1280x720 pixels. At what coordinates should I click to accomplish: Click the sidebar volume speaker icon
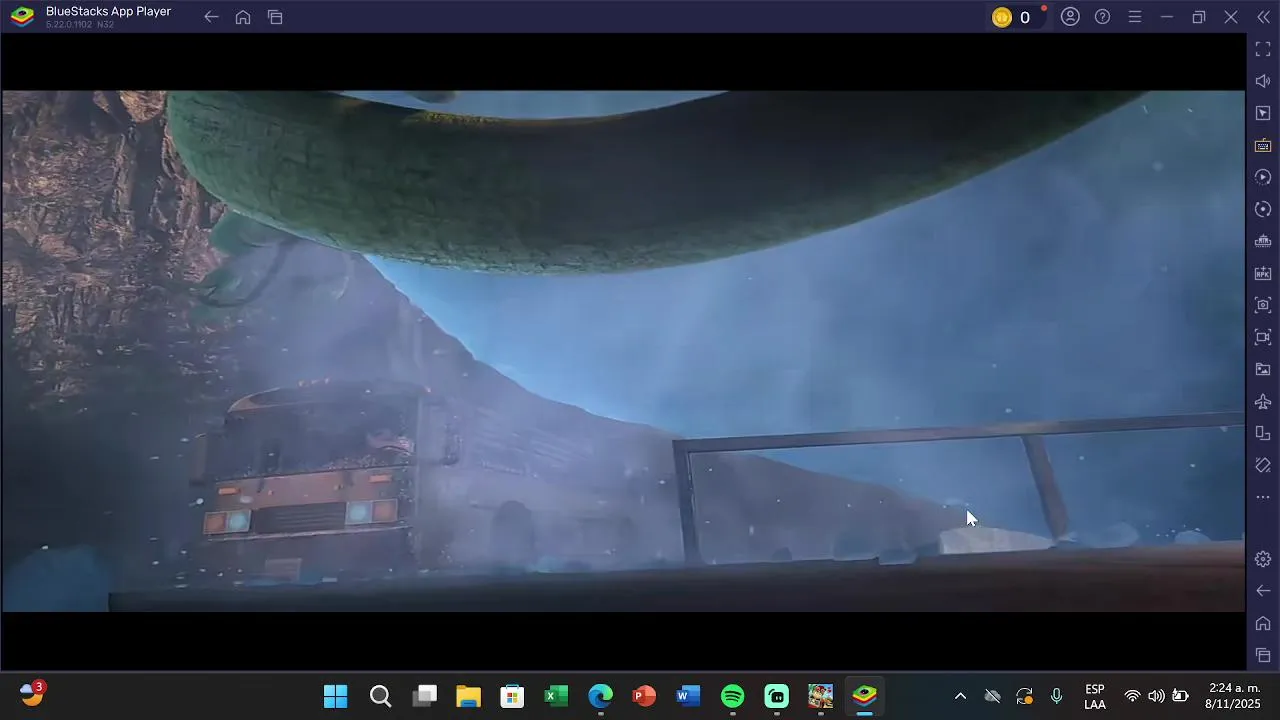pos(1263,81)
